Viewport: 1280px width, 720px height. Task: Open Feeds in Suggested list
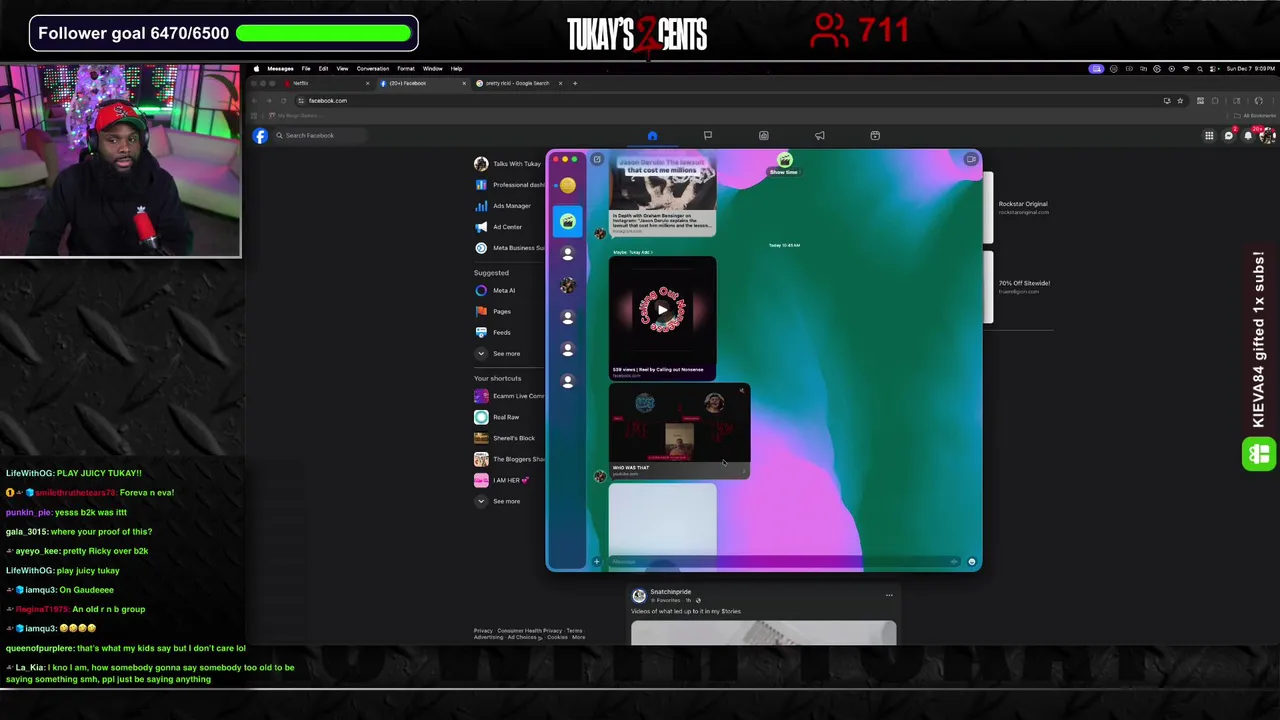click(494, 333)
